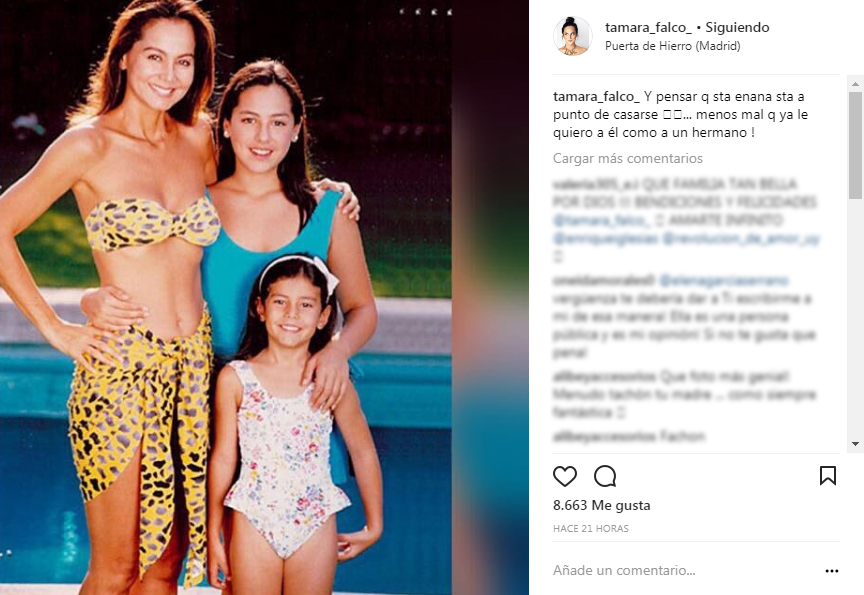The height and width of the screenshot is (595, 864).
Task: Click the HACE 21 HORAS timestamp
Action: point(591,528)
